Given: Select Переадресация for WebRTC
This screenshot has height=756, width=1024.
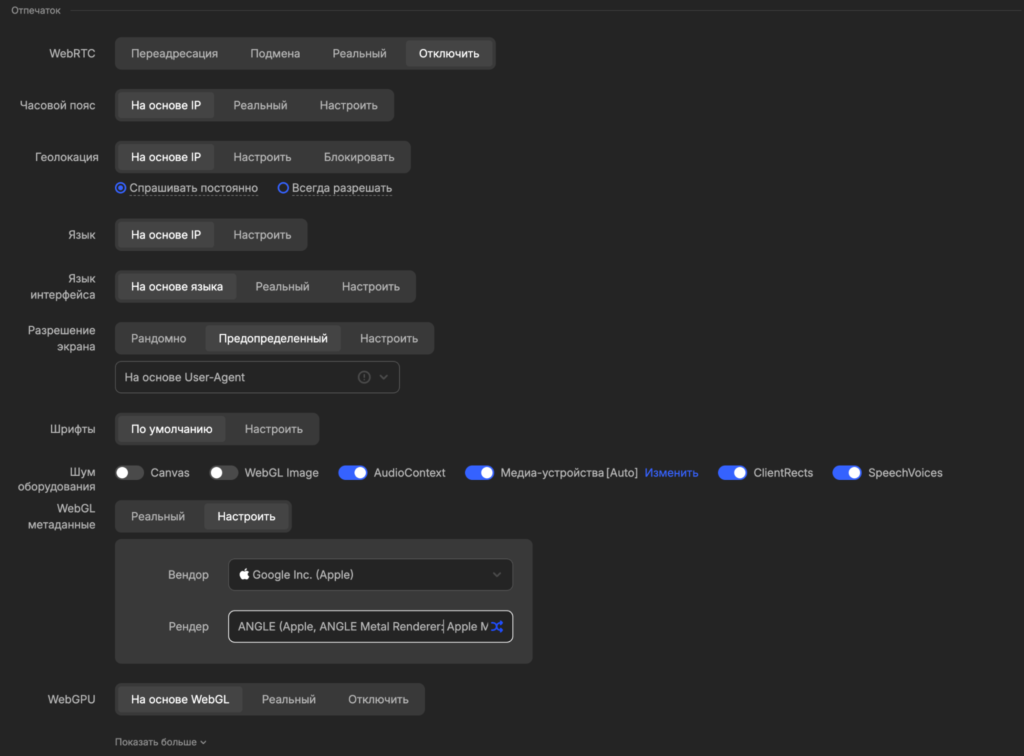Looking at the screenshot, I should click(174, 54).
